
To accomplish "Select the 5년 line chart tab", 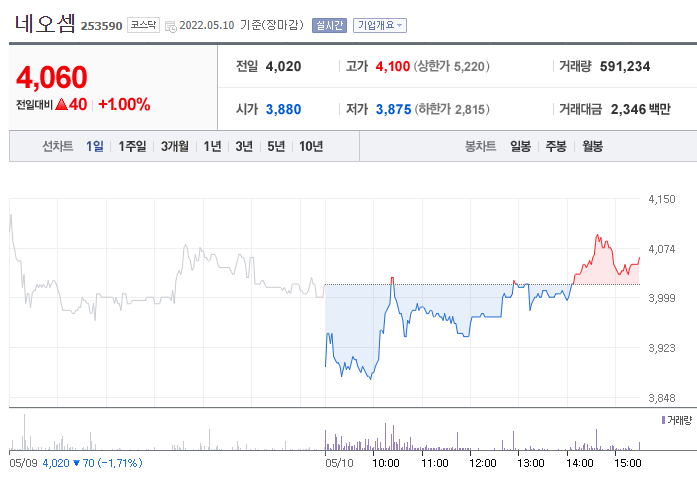I will pos(276,146).
